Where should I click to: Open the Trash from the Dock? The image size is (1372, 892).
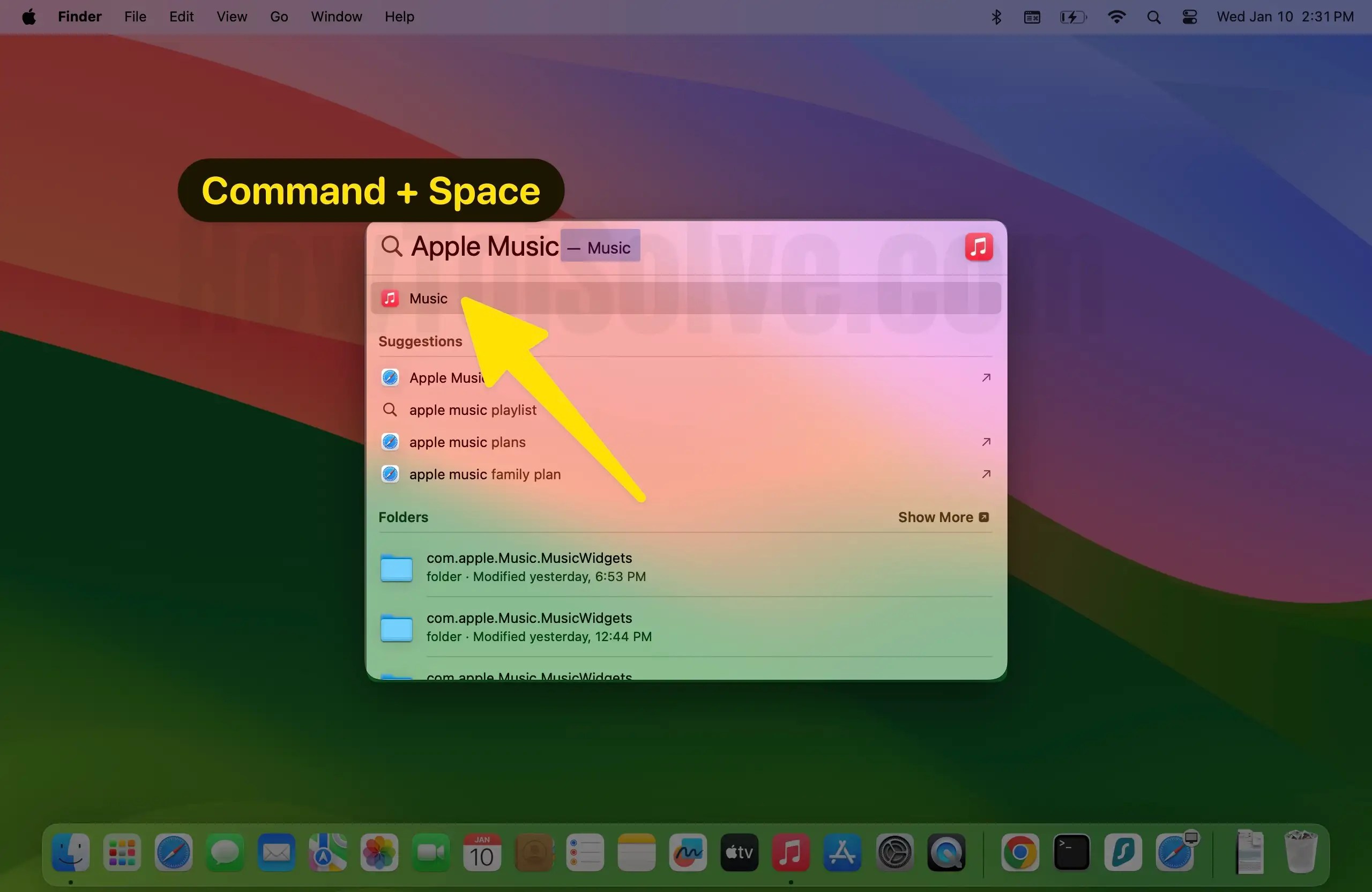[x=1300, y=853]
